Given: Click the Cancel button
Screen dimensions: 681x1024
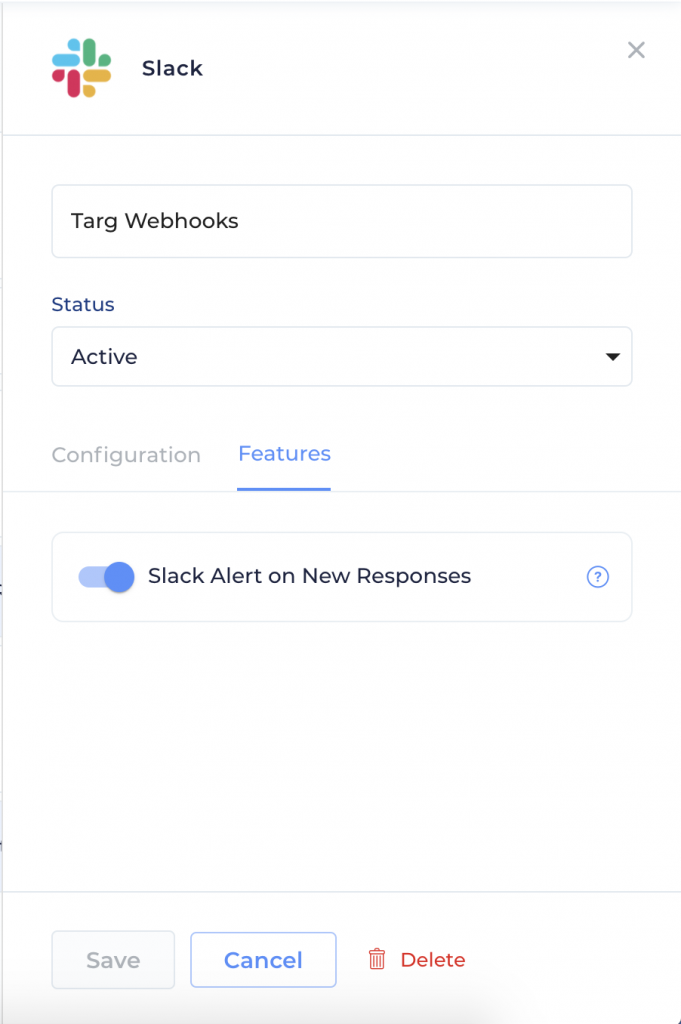Looking at the screenshot, I should click(263, 960).
